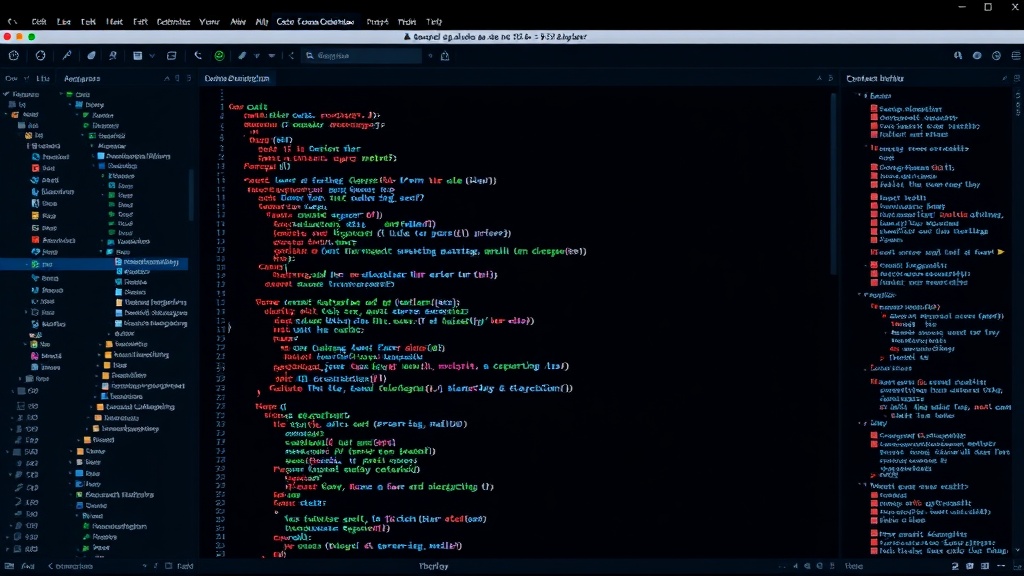This screenshot has height=576, width=1024.
Task: Toggle the square checkbox in the status bar's left area
Action: [x=168, y=566]
